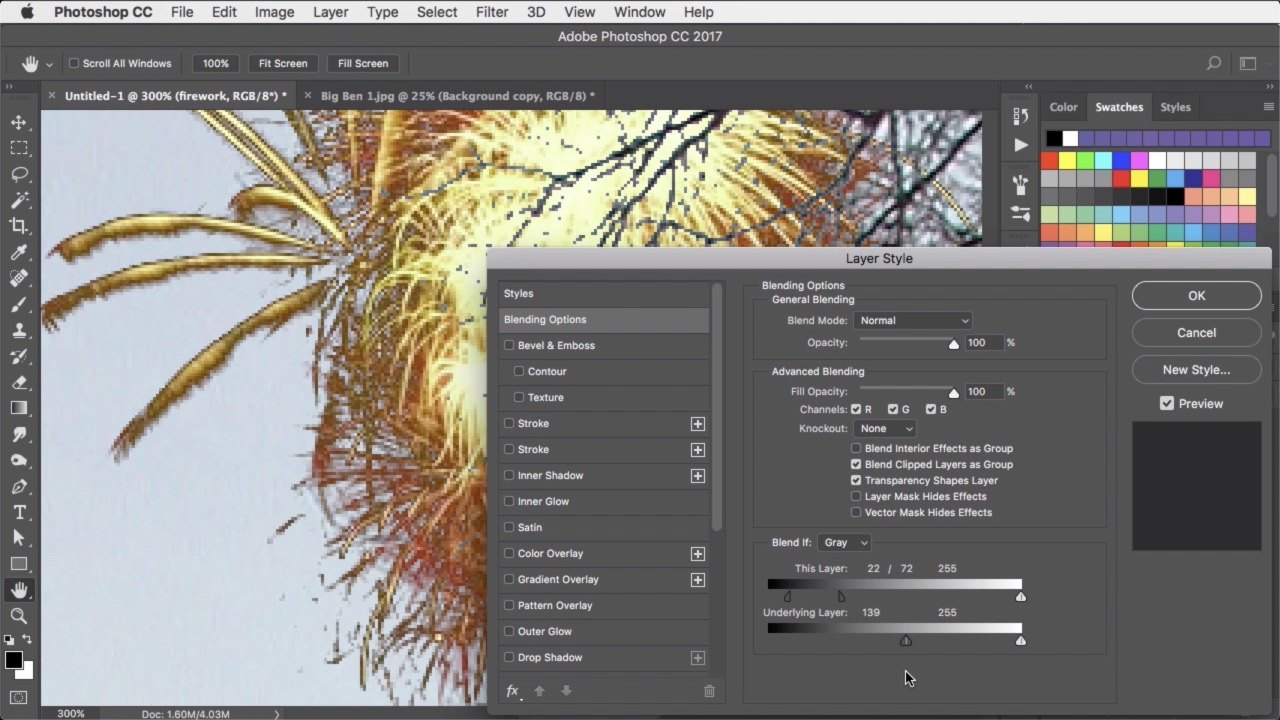Toggle the Preview checkbox
This screenshot has height=720, width=1280.
click(x=1167, y=403)
